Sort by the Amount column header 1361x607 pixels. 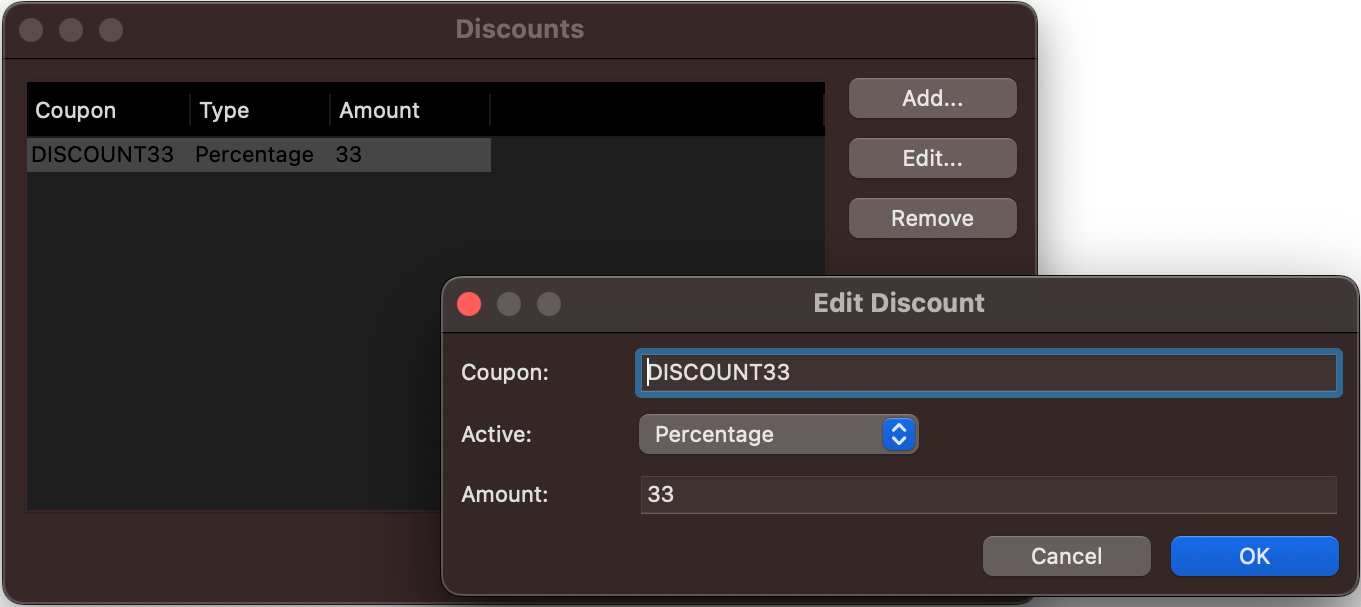(410, 110)
